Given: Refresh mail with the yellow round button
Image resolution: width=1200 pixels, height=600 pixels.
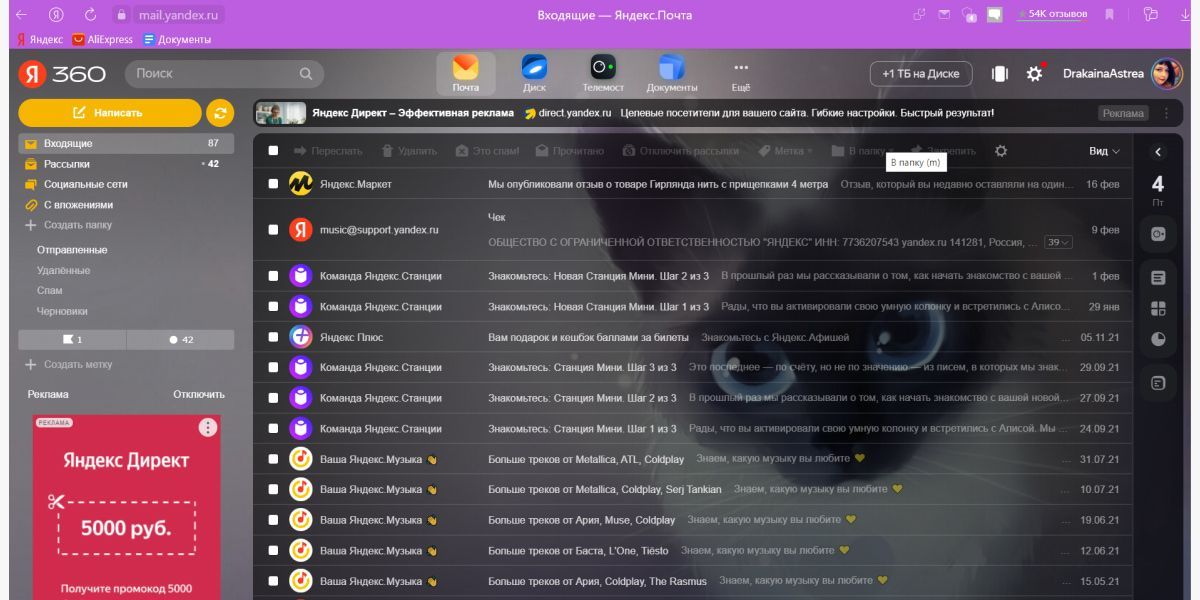Looking at the screenshot, I should click(220, 113).
